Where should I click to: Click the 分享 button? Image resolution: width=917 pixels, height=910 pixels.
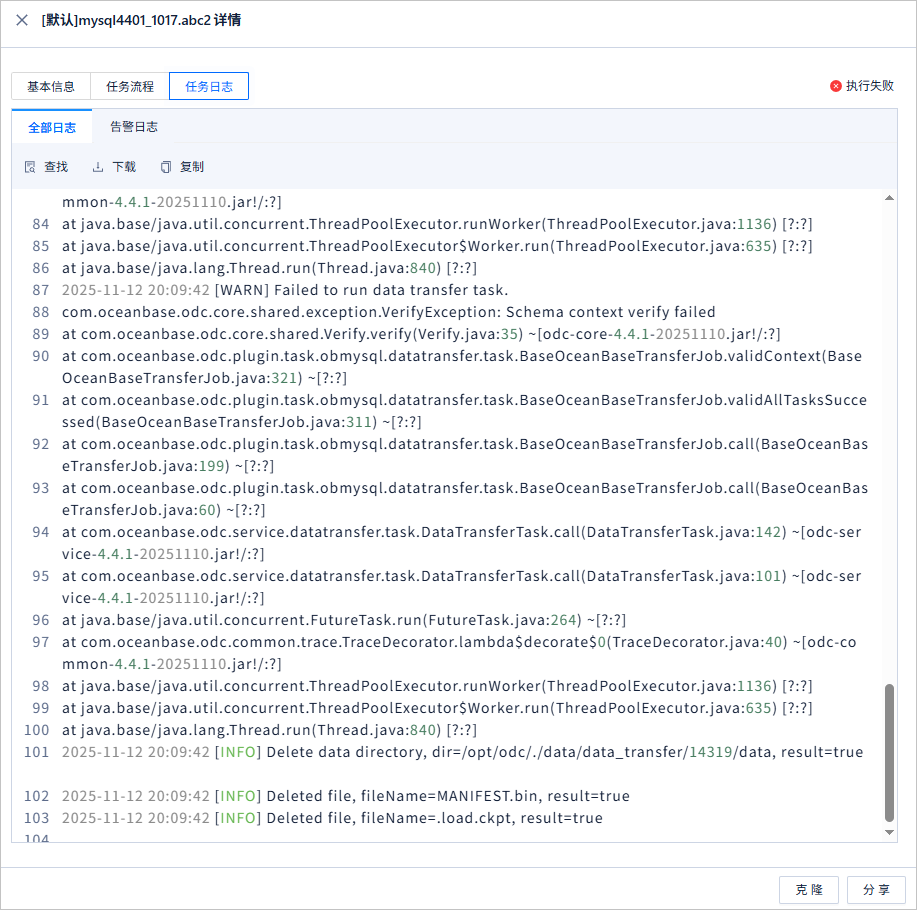click(876, 890)
